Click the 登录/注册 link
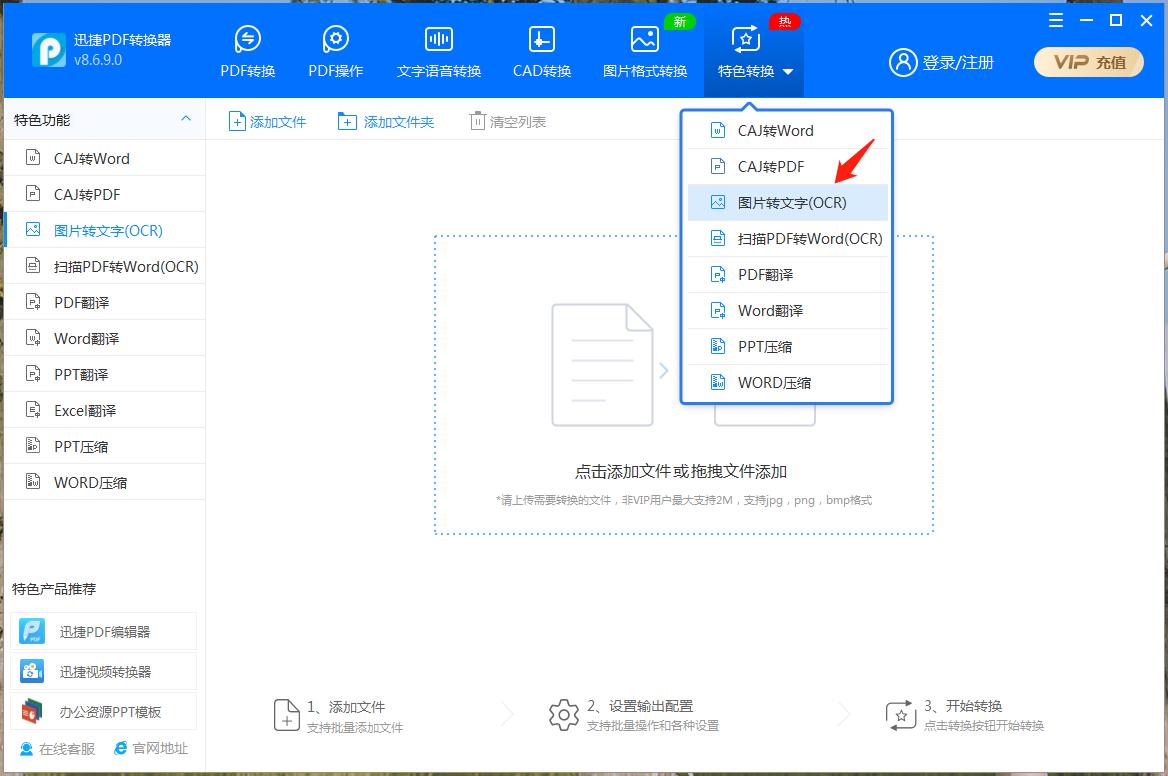1168x776 pixels. pos(959,61)
